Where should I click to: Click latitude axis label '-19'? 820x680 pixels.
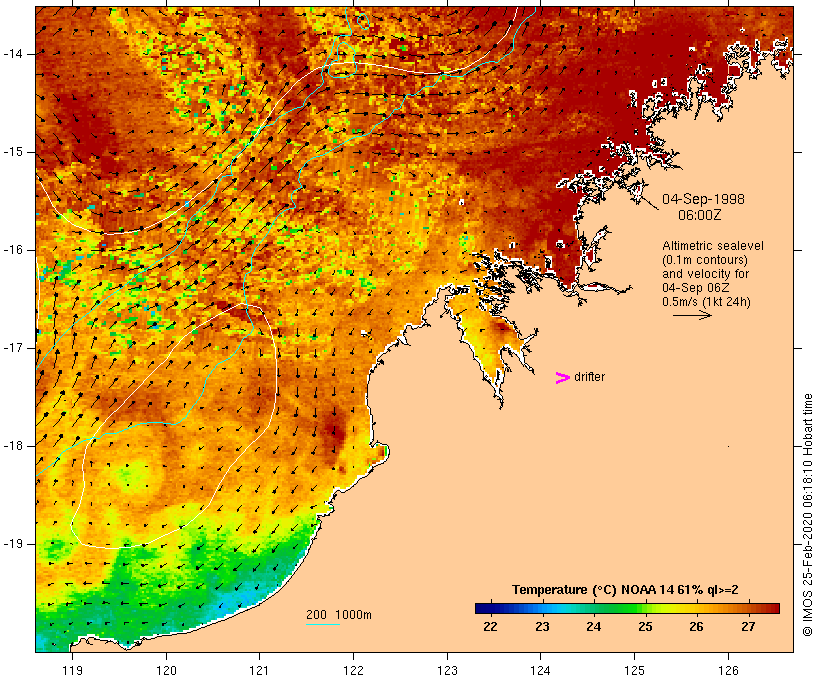[13, 544]
